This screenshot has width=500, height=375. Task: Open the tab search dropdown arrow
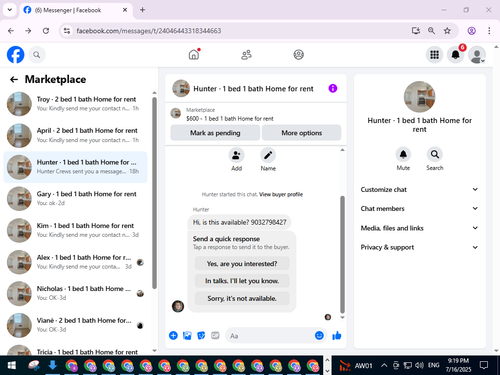click(x=10, y=10)
